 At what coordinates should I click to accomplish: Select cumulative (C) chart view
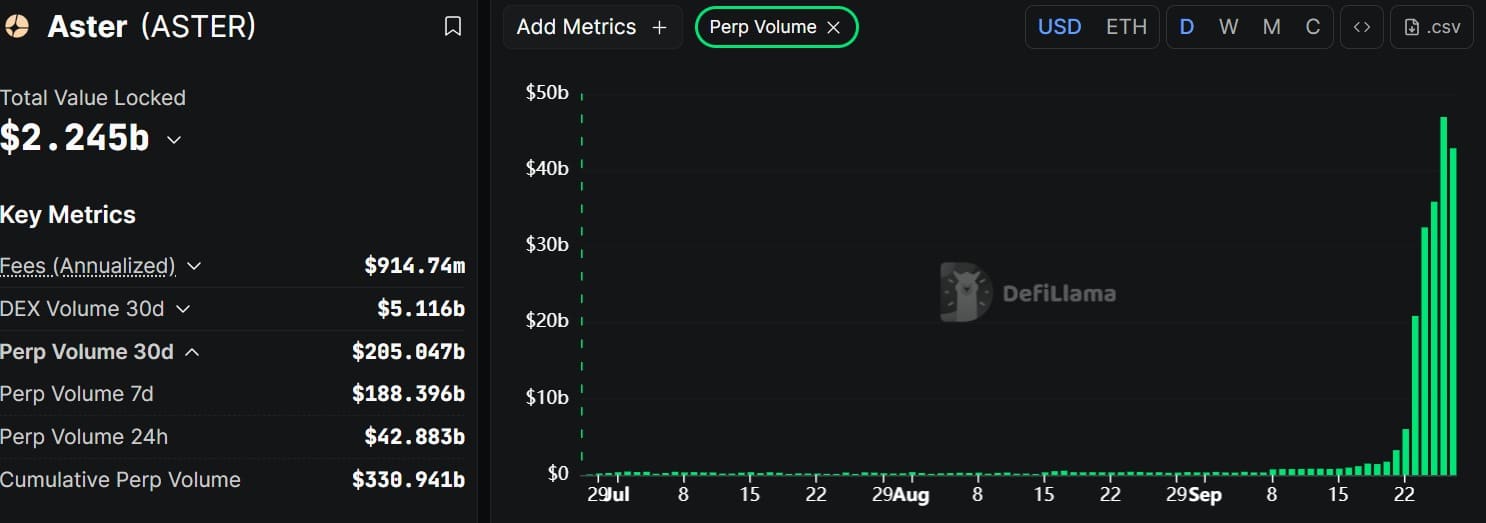(x=1313, y=27)
